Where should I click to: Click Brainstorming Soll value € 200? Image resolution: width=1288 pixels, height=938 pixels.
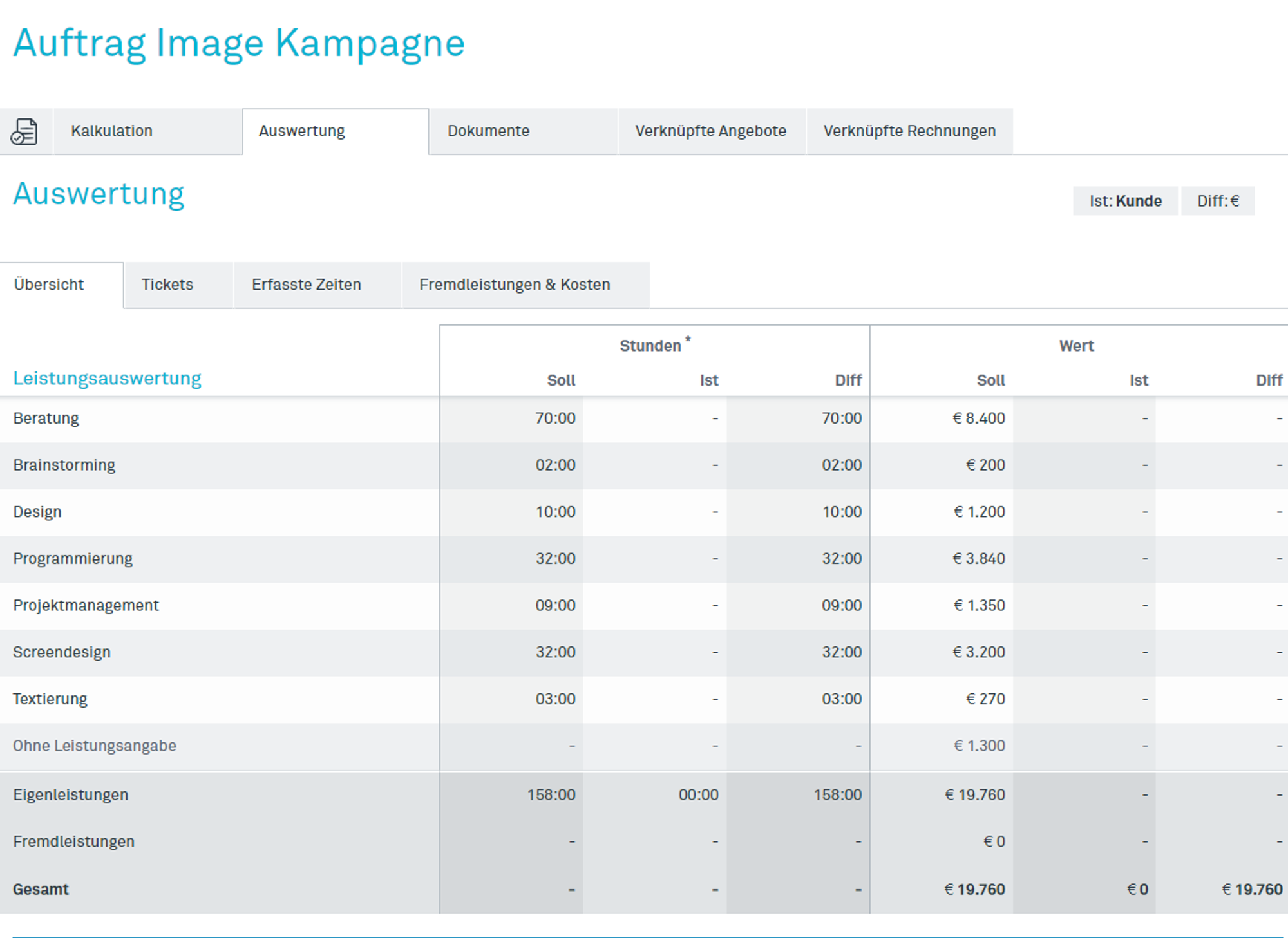tap(985, 465)
